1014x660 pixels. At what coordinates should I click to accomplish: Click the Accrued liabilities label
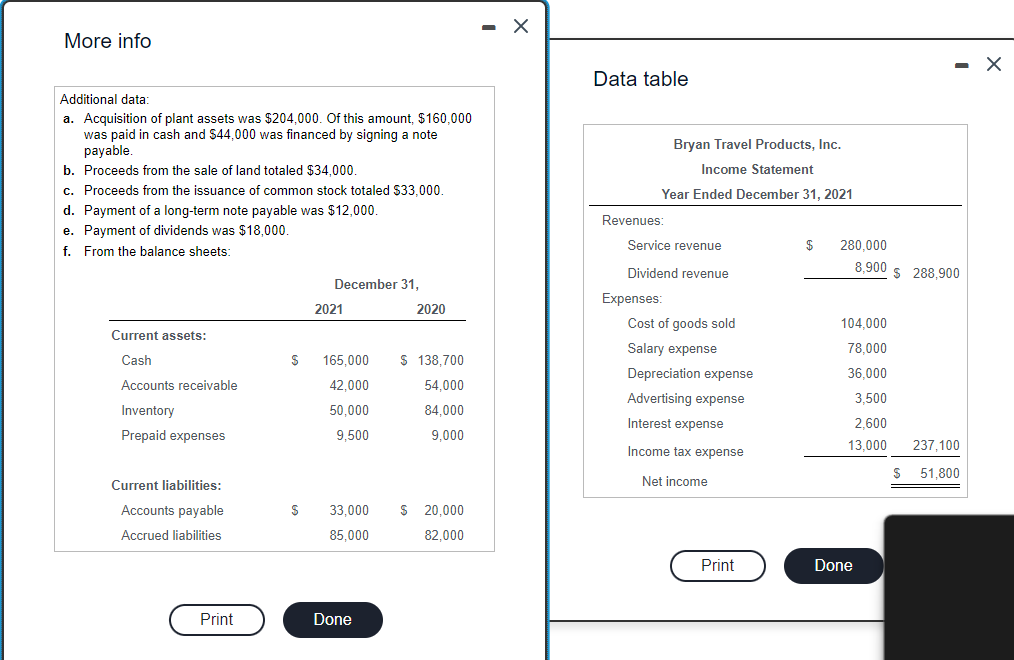(171, 536)
